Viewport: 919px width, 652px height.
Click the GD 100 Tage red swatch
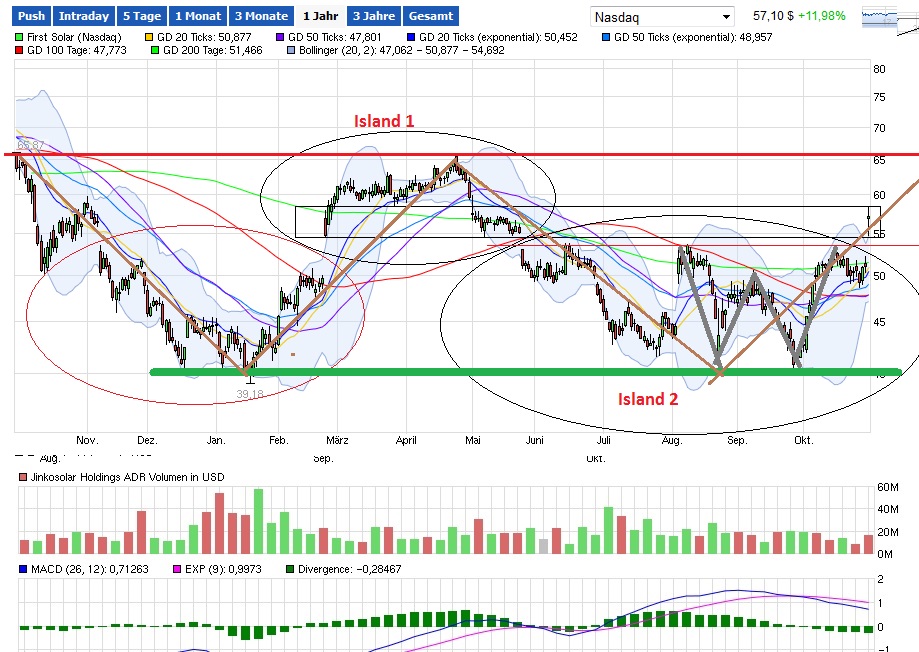pos(19,50)
